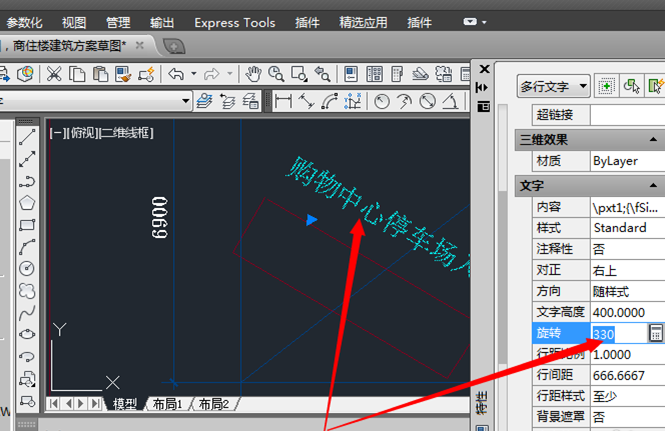665x431 pixels.
Task: Click the Paste clipboard icon
Action: 100,74
